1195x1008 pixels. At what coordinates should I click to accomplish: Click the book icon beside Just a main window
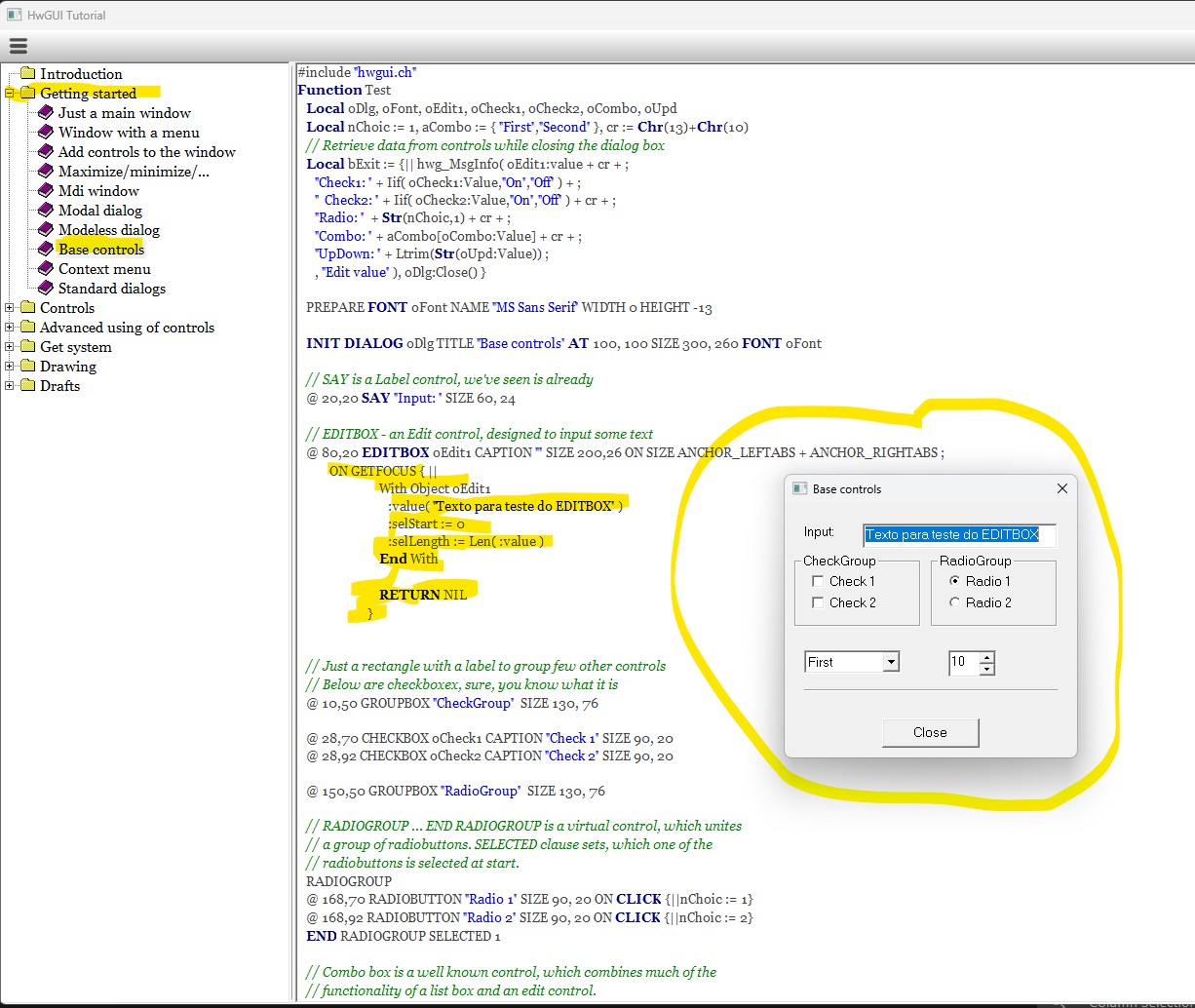coord(46,112)
